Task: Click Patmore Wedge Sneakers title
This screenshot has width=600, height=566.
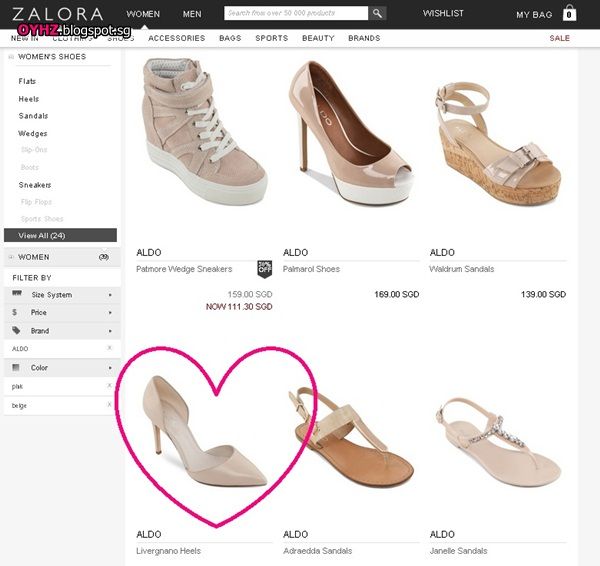Action: (x=184, y=269)
